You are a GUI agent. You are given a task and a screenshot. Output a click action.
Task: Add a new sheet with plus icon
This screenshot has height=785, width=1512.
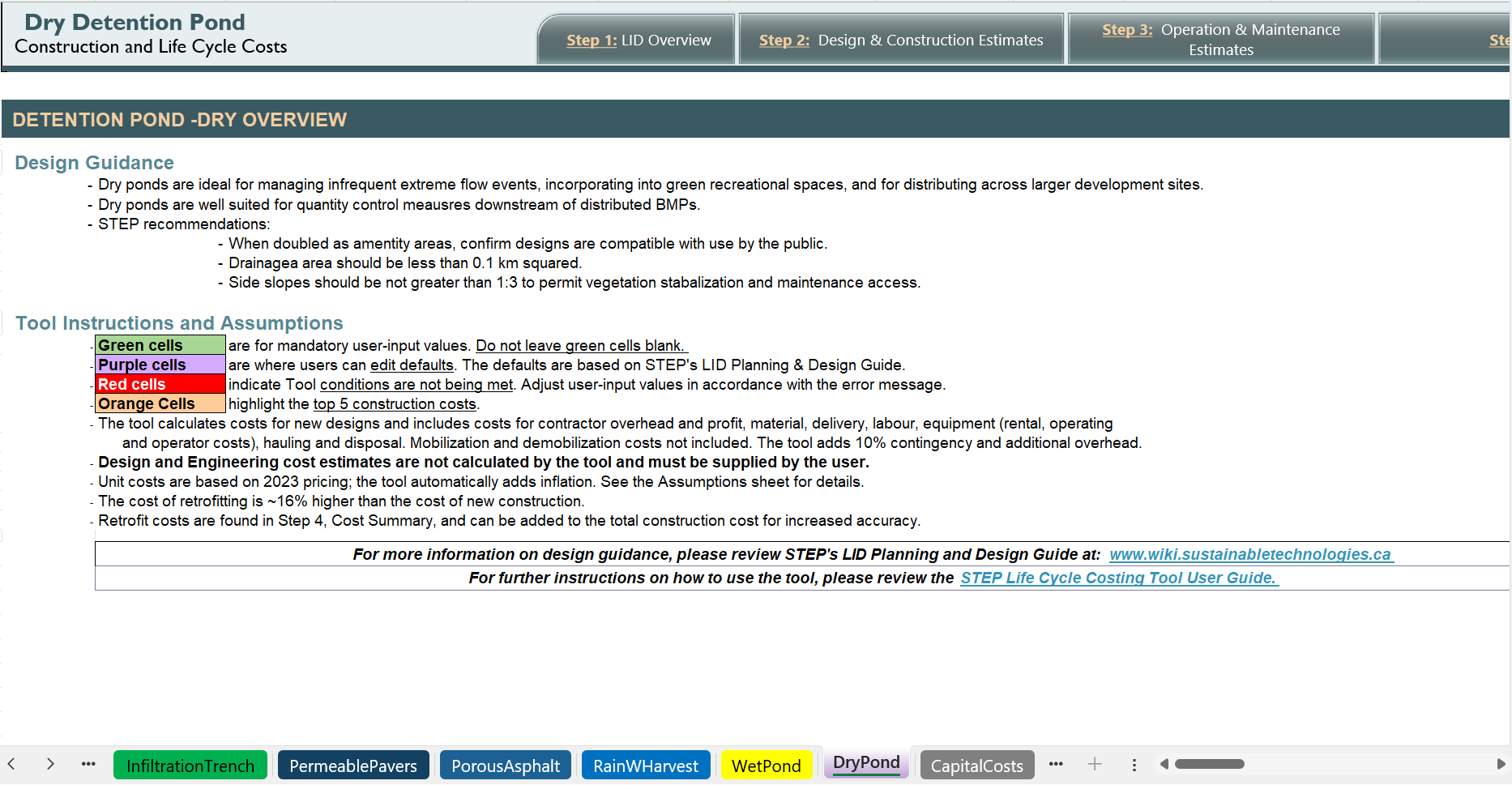[1095, 764]
